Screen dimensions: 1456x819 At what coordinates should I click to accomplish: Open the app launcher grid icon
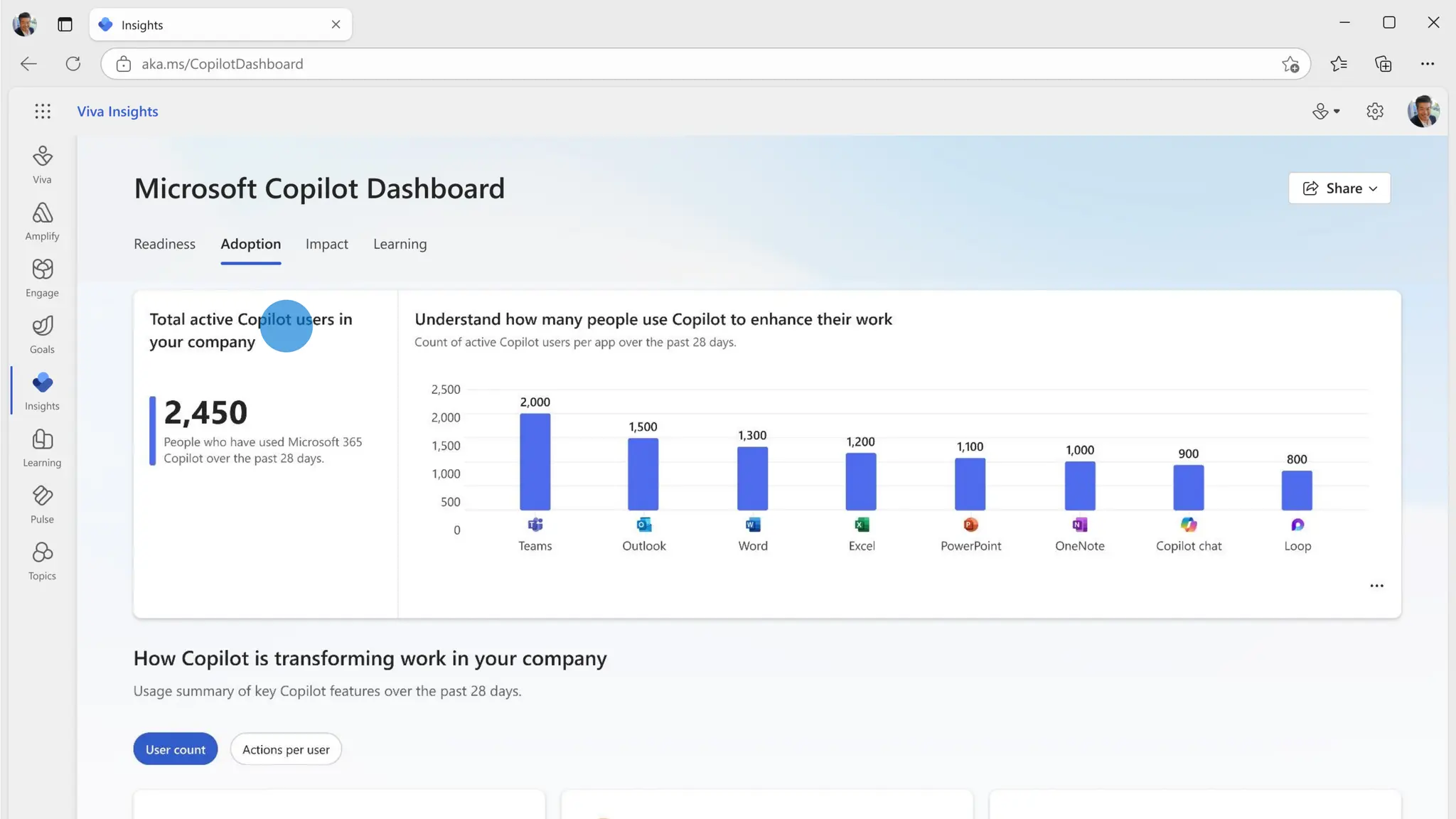click(43, 111)
